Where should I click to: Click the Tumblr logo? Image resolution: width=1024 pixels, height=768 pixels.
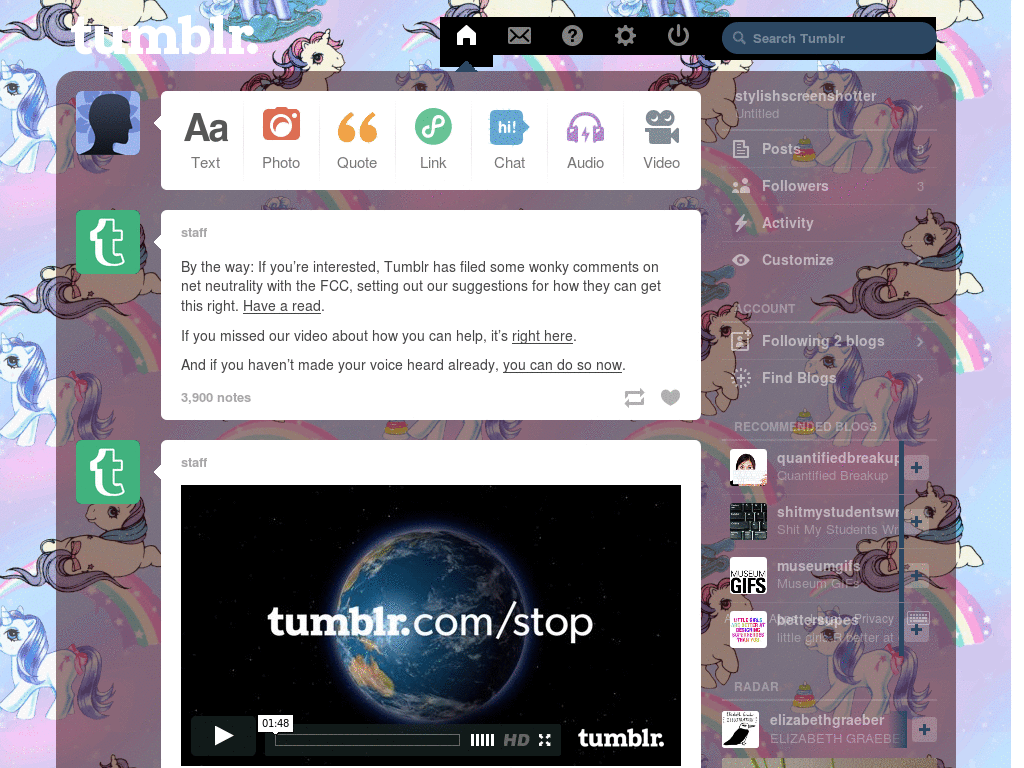[163, 35]
